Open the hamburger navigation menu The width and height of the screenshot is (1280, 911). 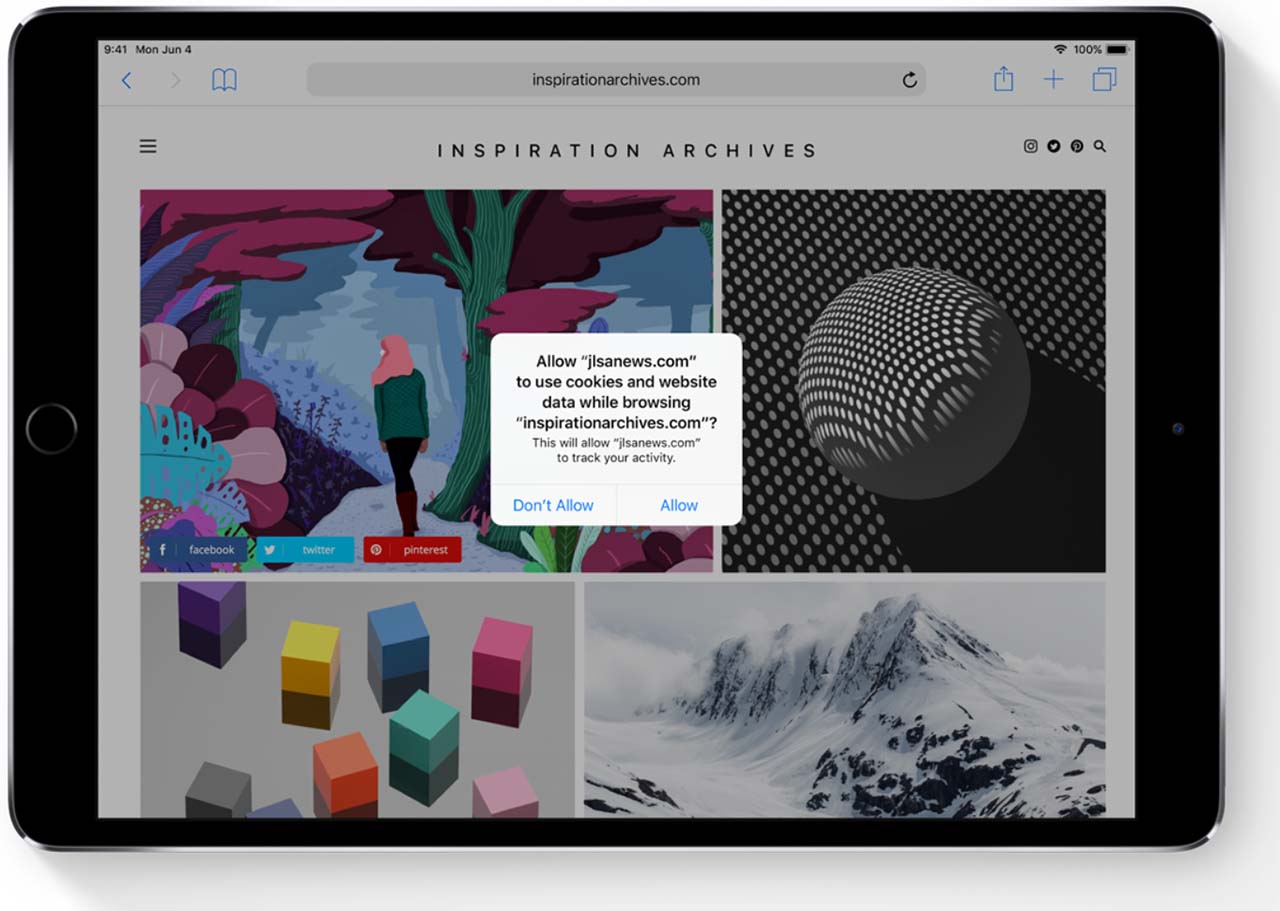[x=147, y=146]
